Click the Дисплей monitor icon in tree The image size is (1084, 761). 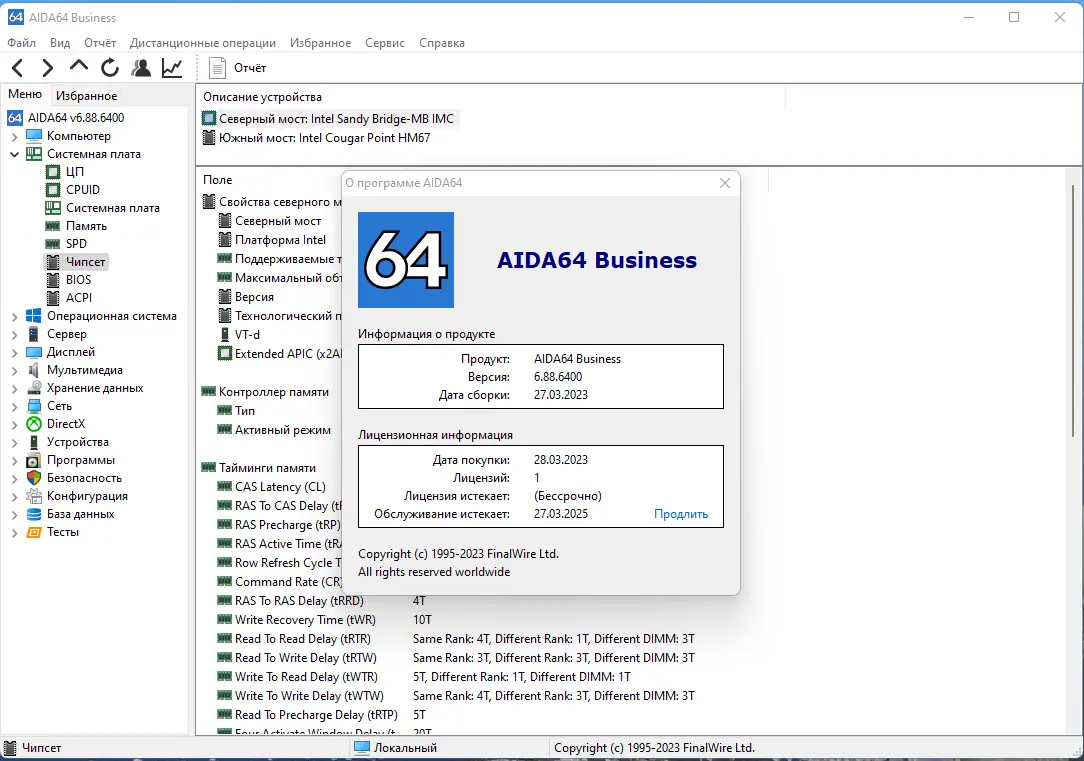[x=33, y=351]
